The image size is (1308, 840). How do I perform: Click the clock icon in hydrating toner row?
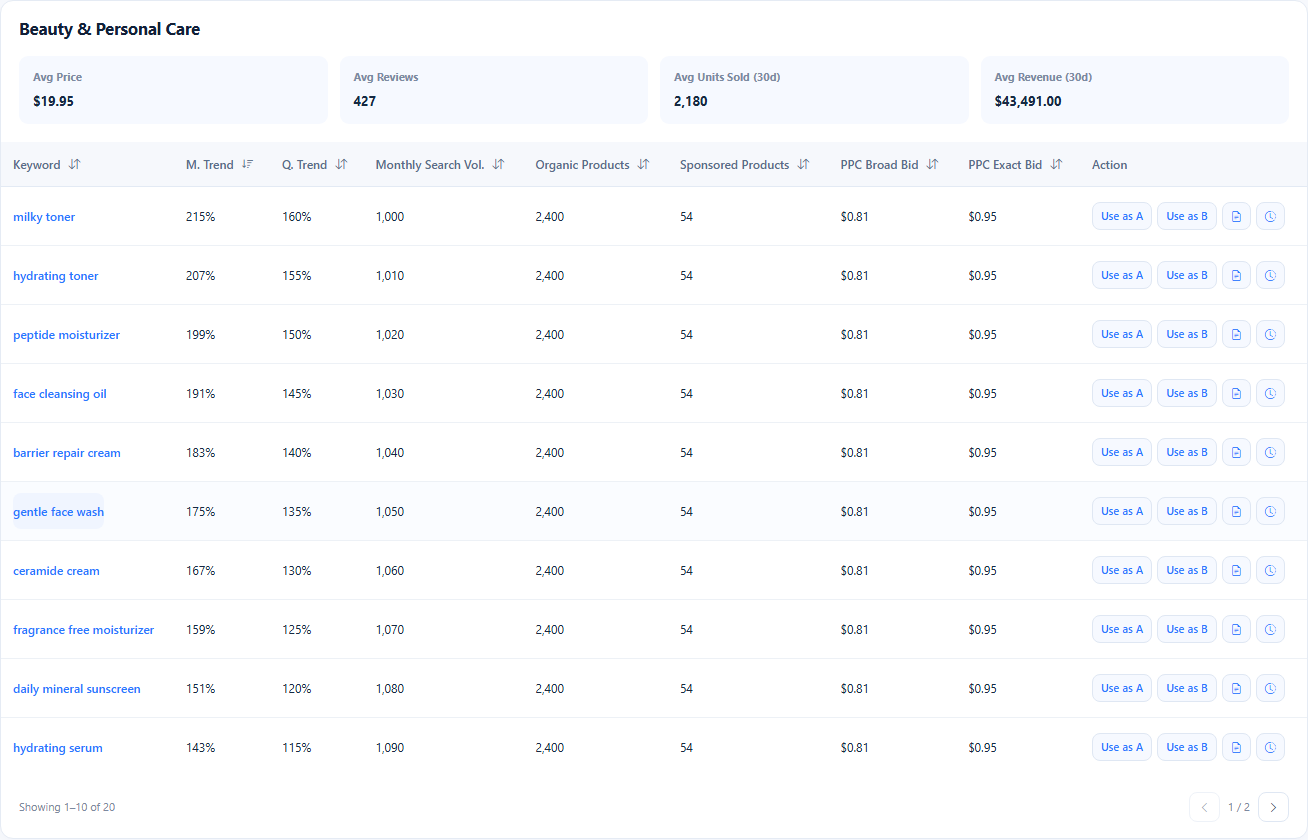click(1270, 275)
